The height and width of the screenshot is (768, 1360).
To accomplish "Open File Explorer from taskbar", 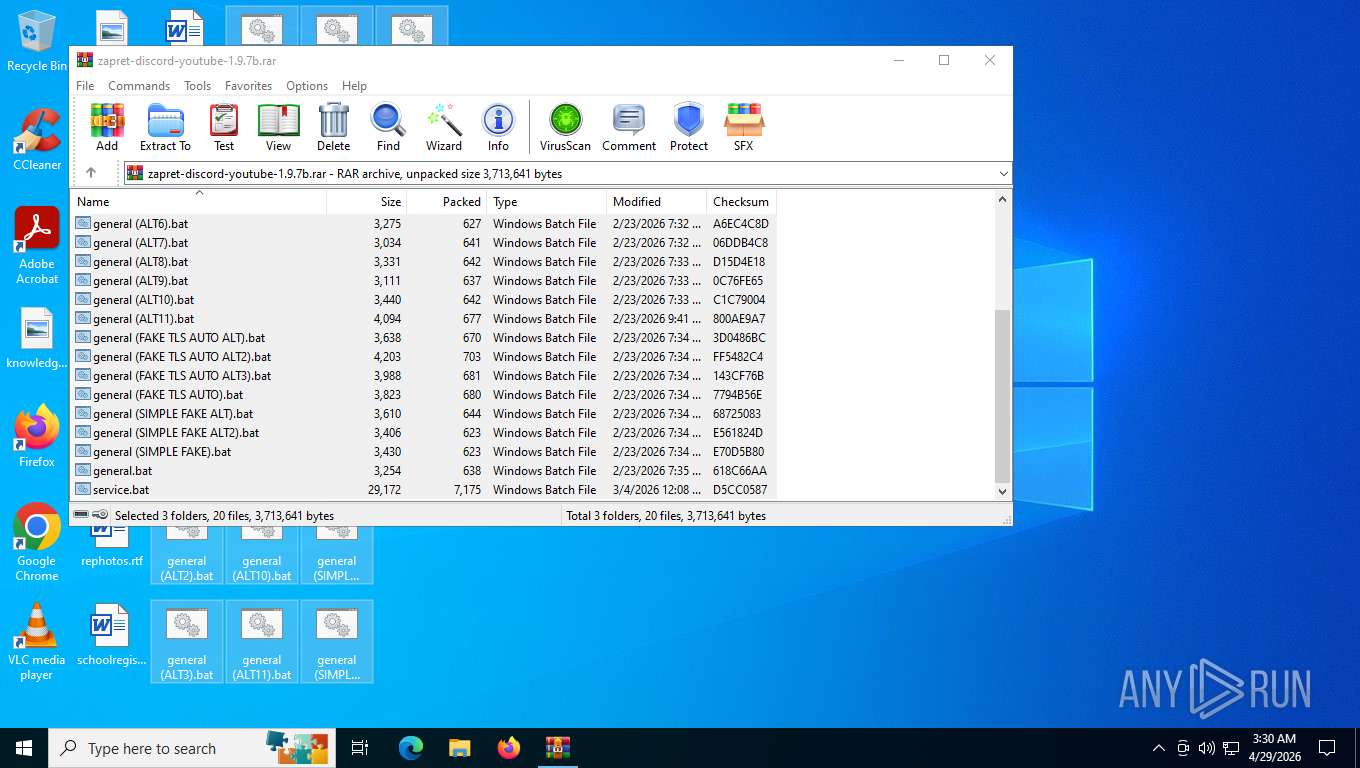I will [460, 748].
